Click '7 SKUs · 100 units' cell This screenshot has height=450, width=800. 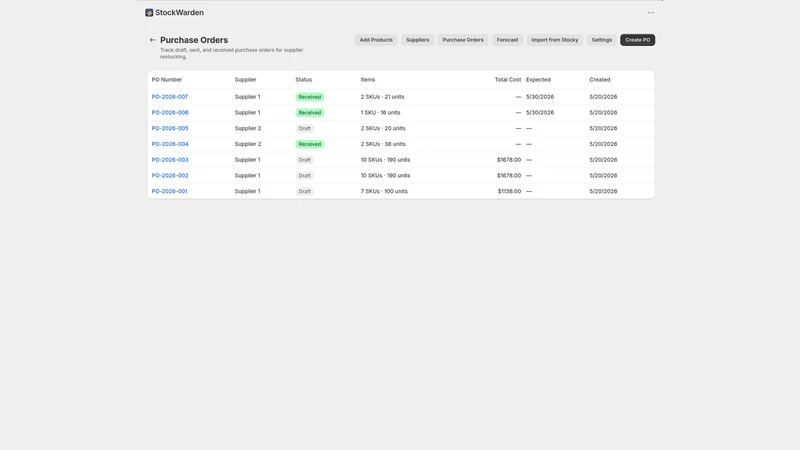384,191
